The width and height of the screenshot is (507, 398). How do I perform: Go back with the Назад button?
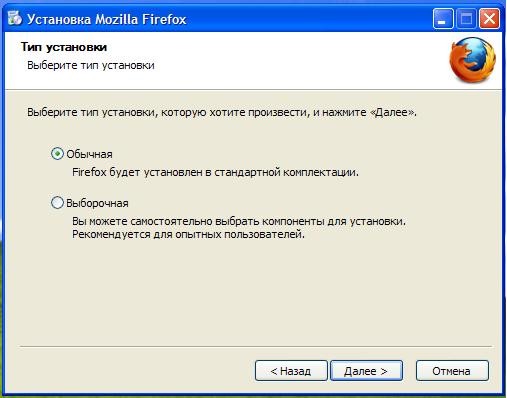(x=291, y=371)
